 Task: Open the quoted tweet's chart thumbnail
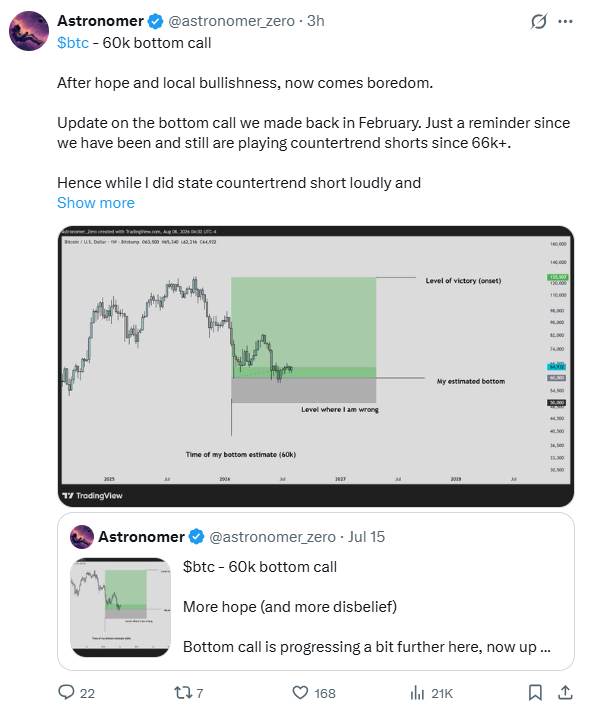[121, 607]
